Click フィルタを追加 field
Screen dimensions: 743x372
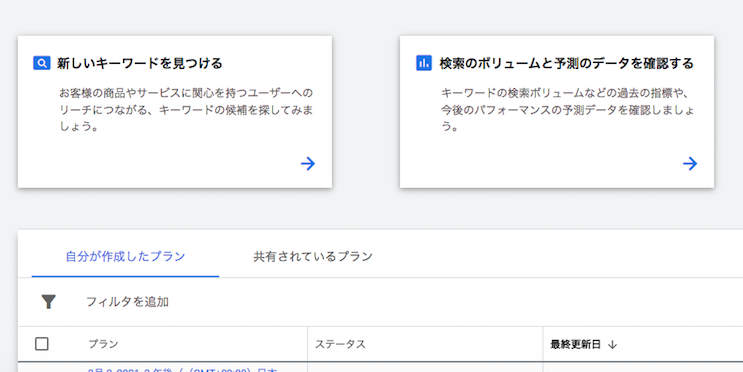(x=127, y=302)
